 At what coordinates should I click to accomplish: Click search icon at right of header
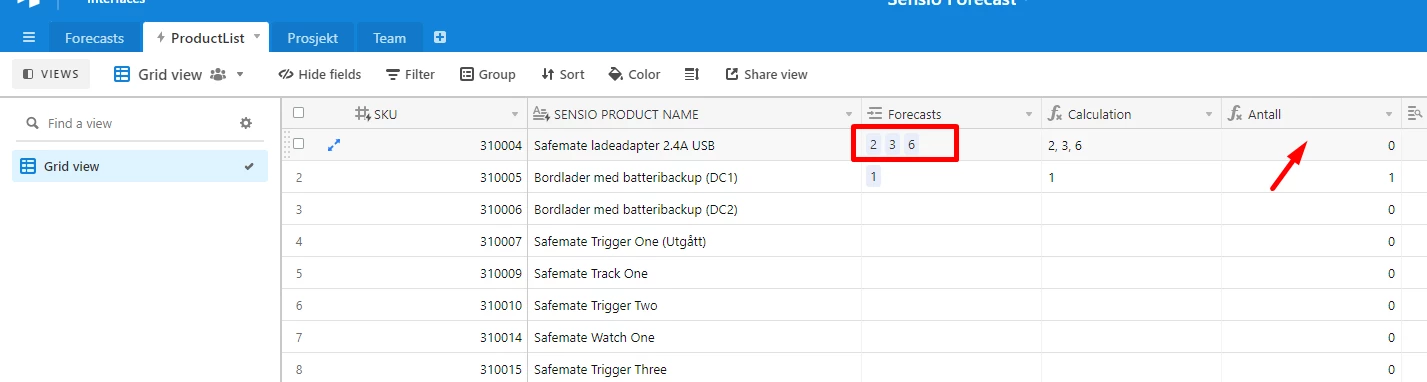[1415, 114]
